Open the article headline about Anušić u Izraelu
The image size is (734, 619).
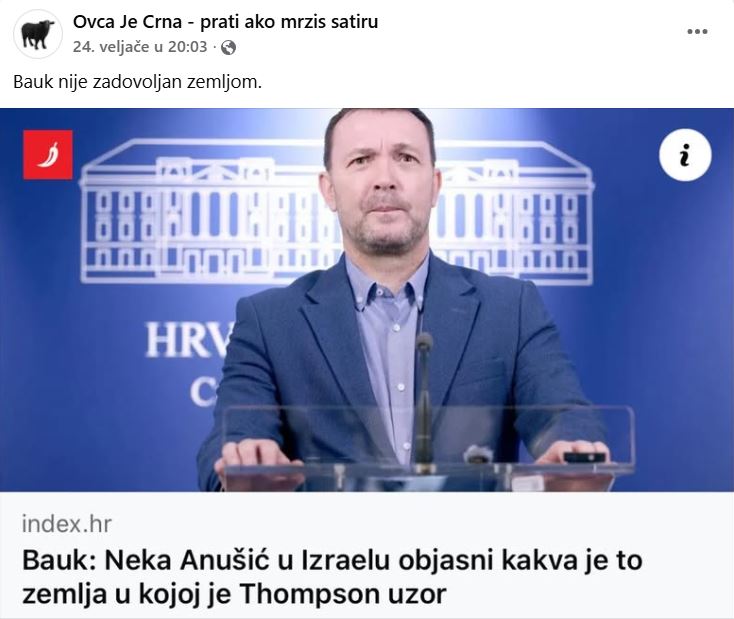tap(332, 577)
